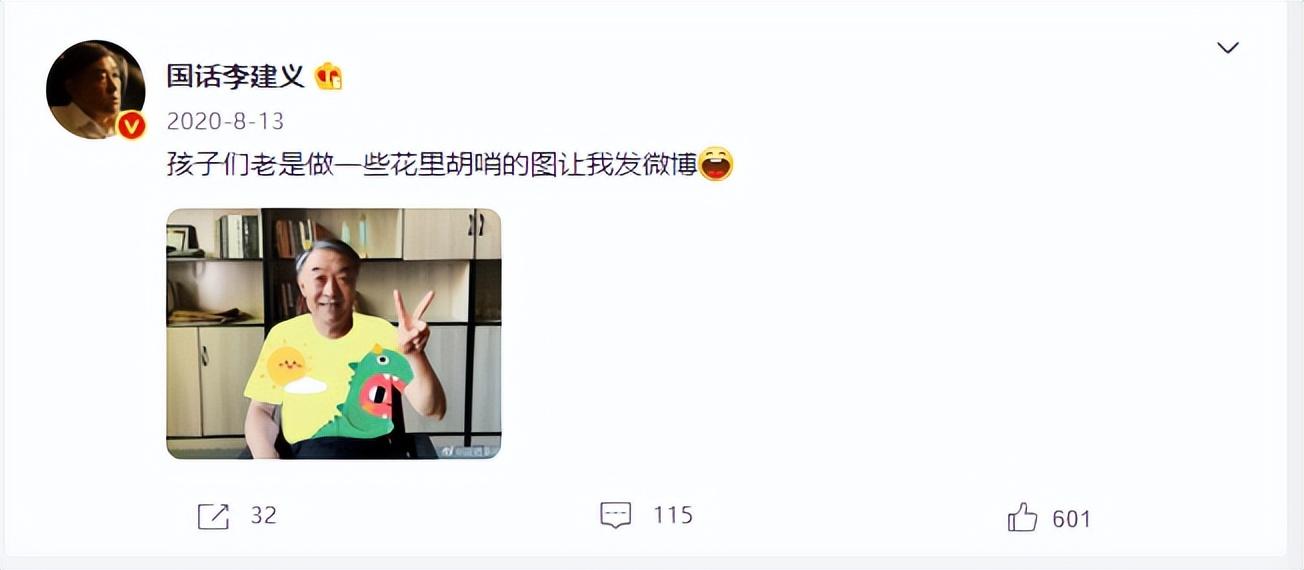Click the Weibo watermark on the photo
The width and height of the screenshot is (1304, 570).
467,451
